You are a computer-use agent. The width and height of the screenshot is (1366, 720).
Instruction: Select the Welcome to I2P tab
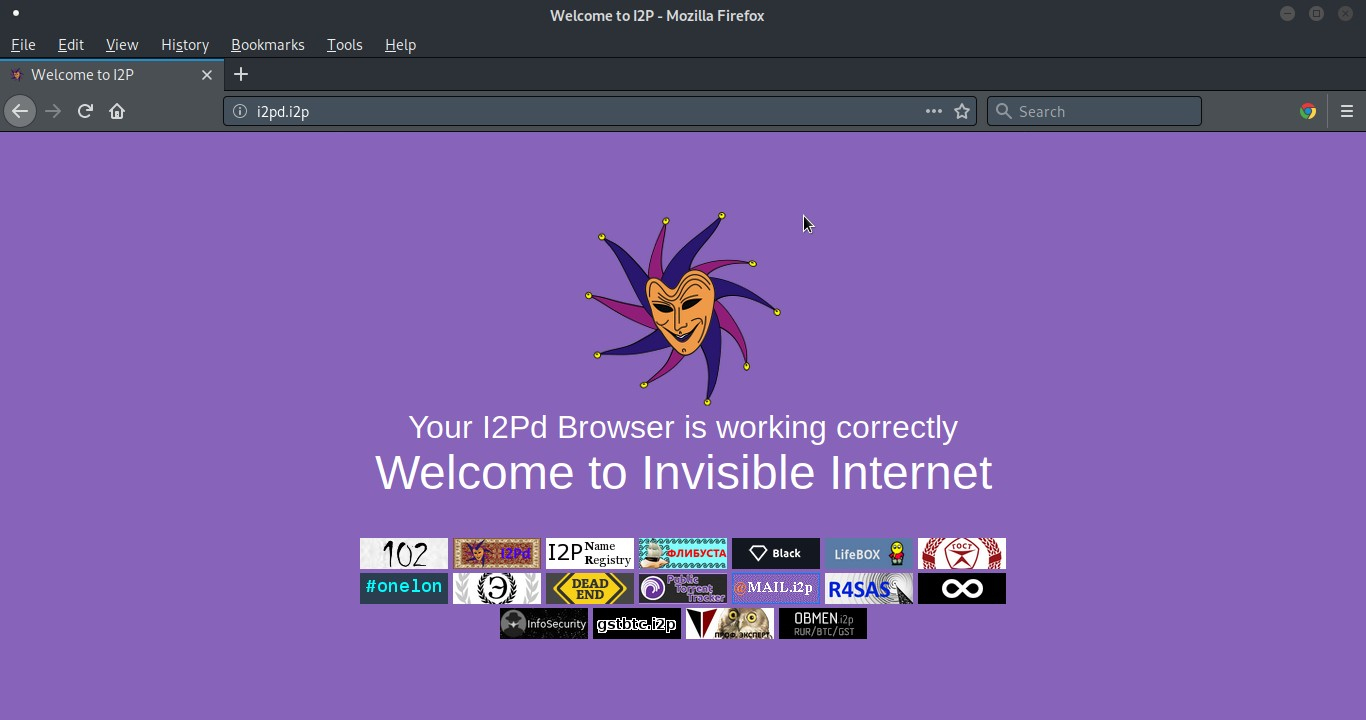point(111,75)
